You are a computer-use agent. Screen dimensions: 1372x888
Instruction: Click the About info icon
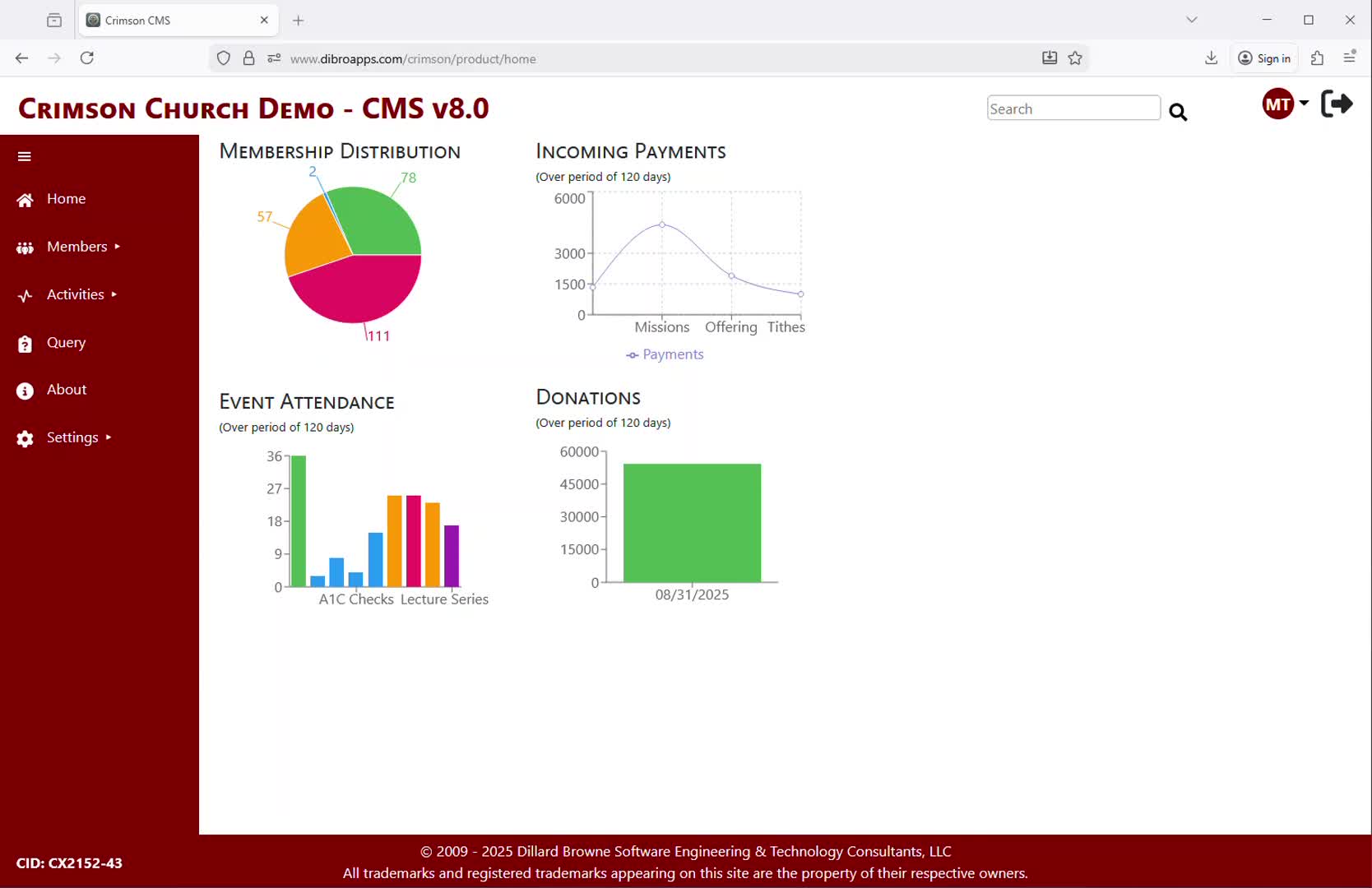click(25, 391)
